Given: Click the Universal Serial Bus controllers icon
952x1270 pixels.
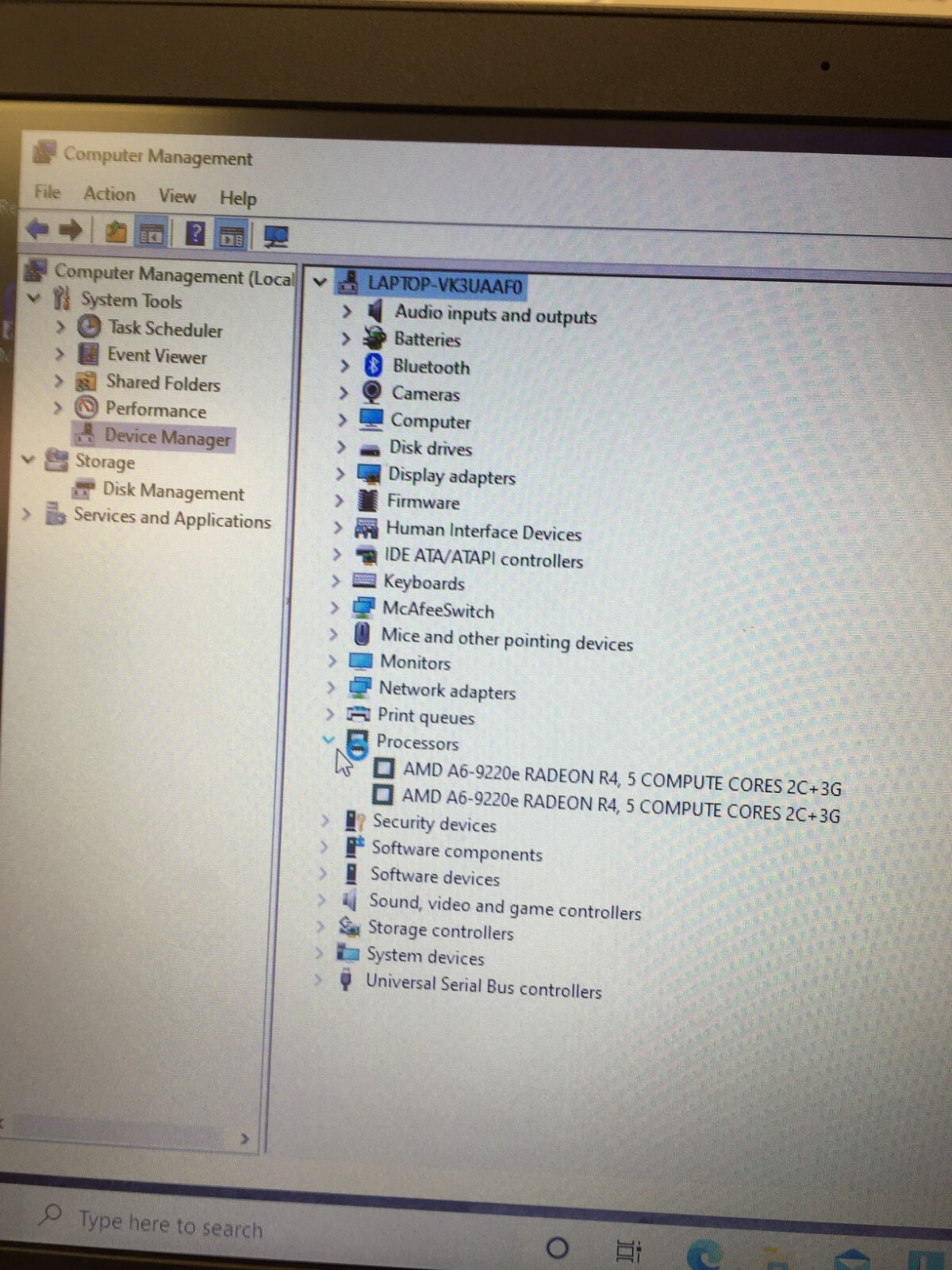Looking at the screenshot, I should click(346, 979).
